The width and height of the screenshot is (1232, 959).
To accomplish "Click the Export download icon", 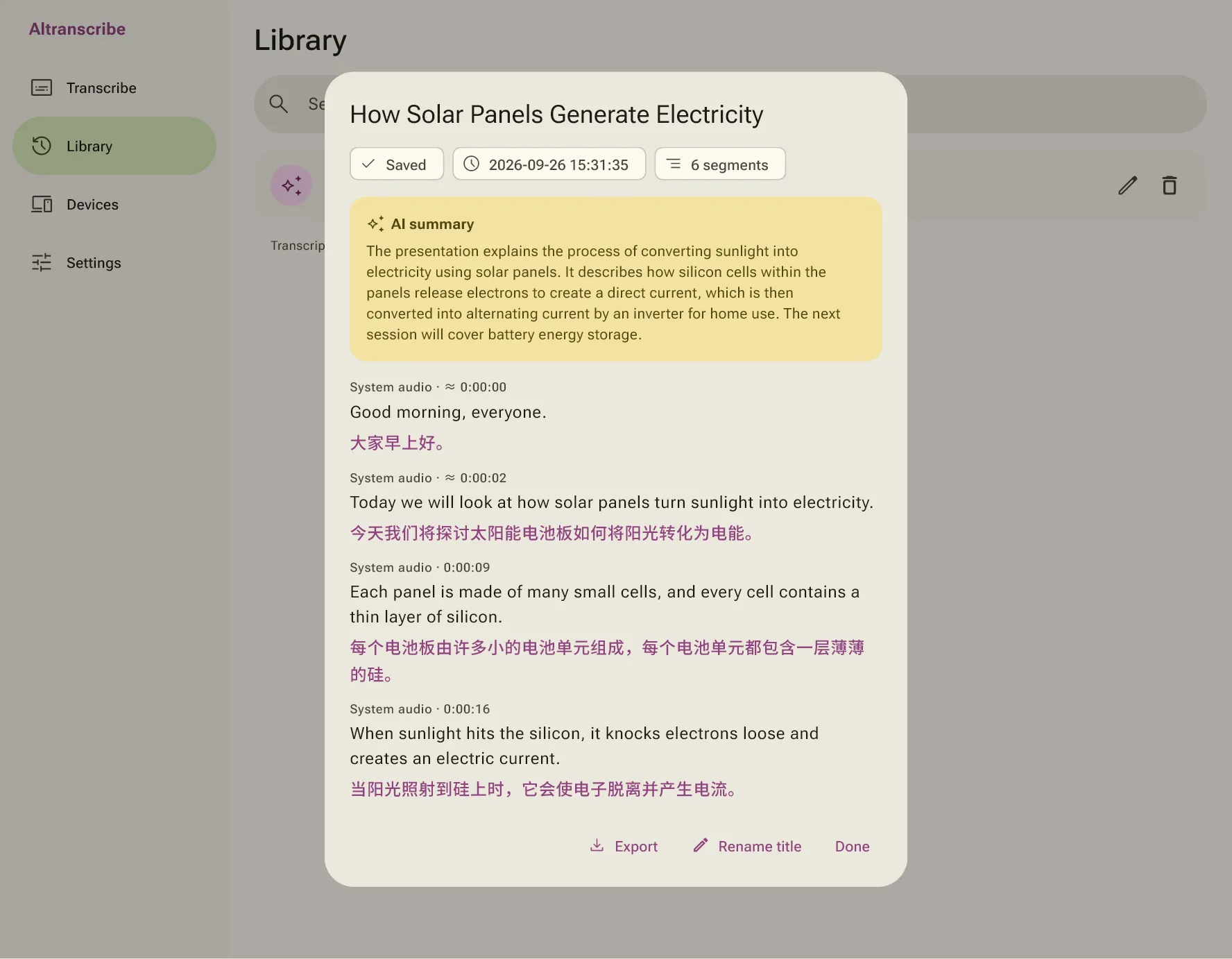I will pyautogui.click(x=597, y=845).
